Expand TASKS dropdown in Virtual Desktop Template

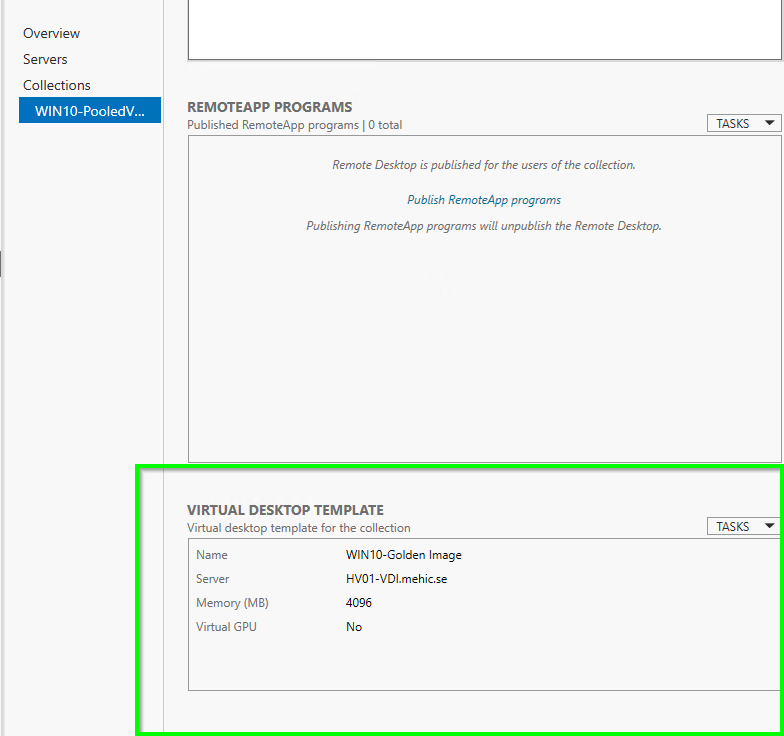click(743, 526)
